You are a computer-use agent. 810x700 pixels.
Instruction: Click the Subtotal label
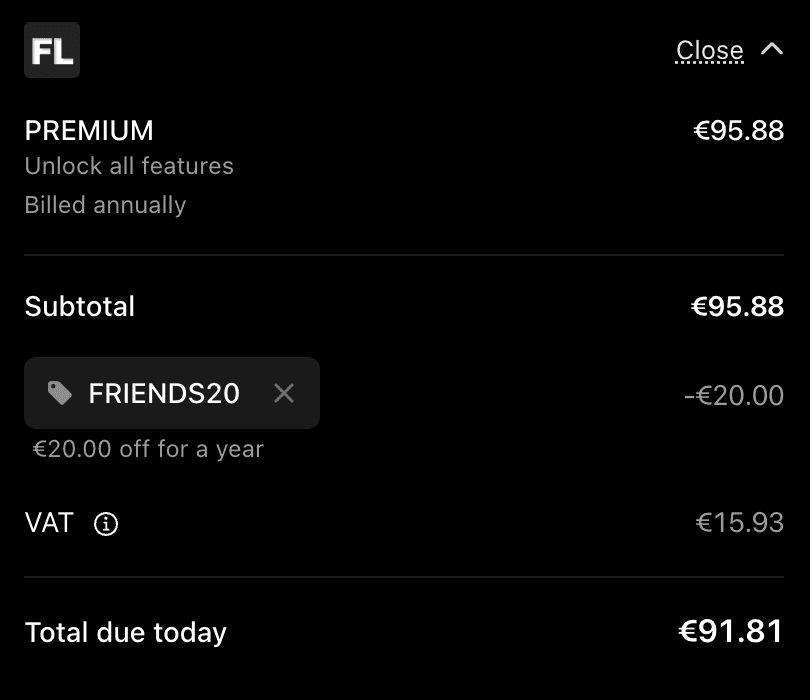[80, 306]
